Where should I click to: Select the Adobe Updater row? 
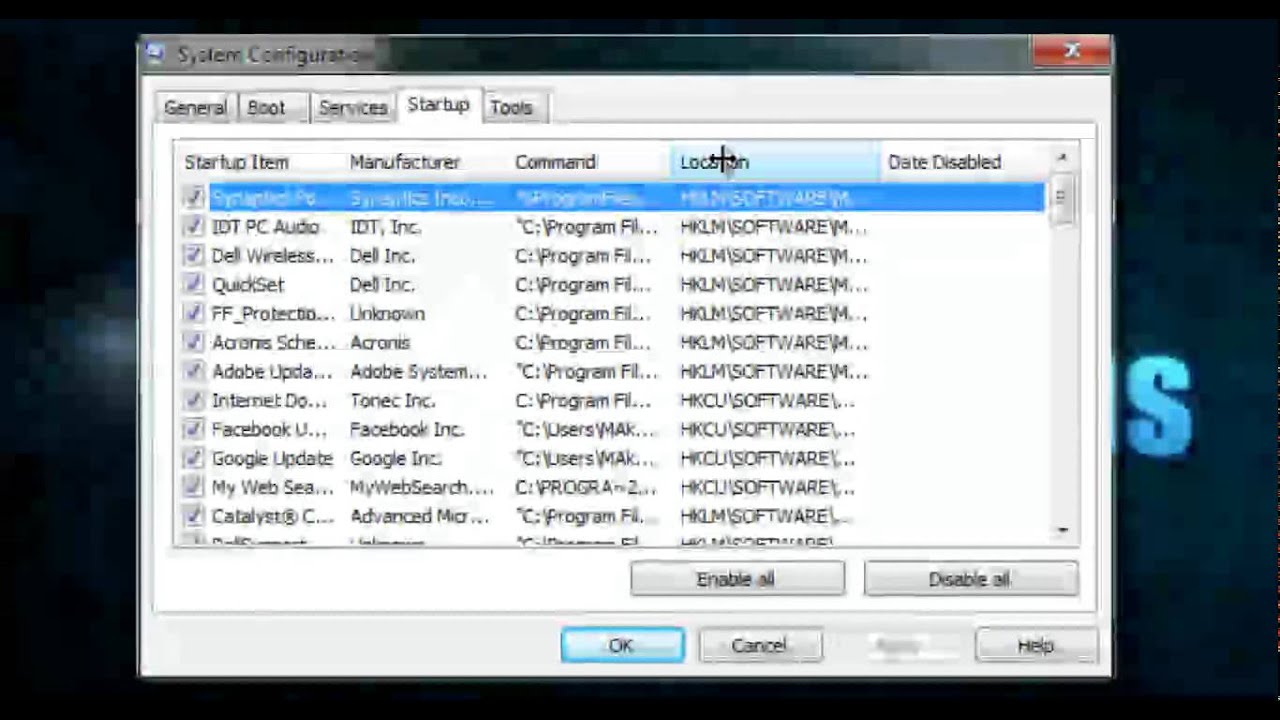click(x=611, y=372)
